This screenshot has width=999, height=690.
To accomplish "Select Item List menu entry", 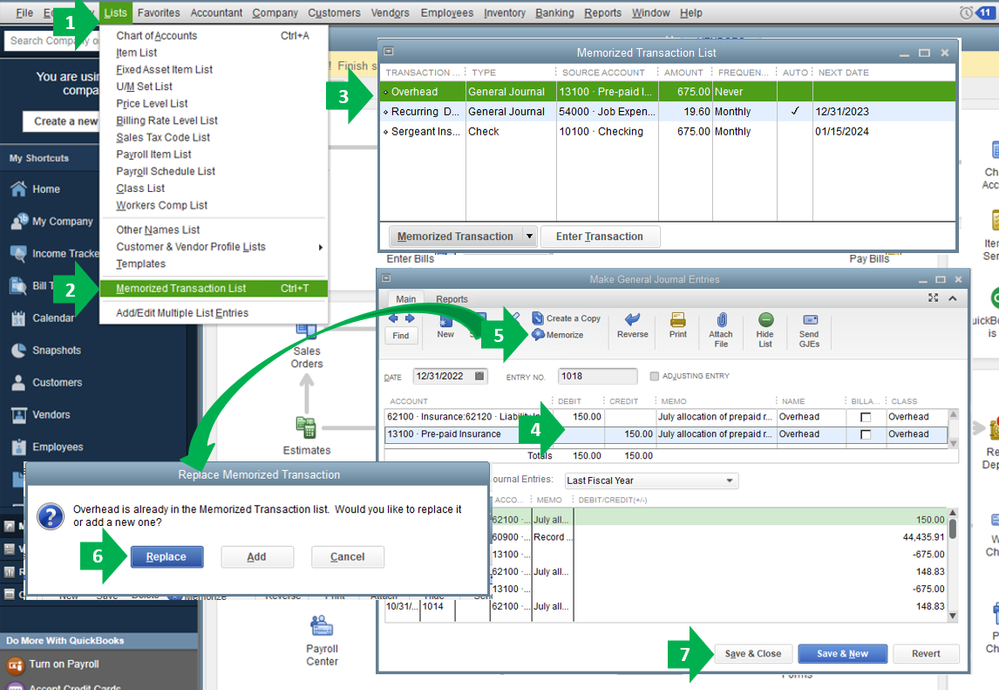I will (x=213, y=53).
